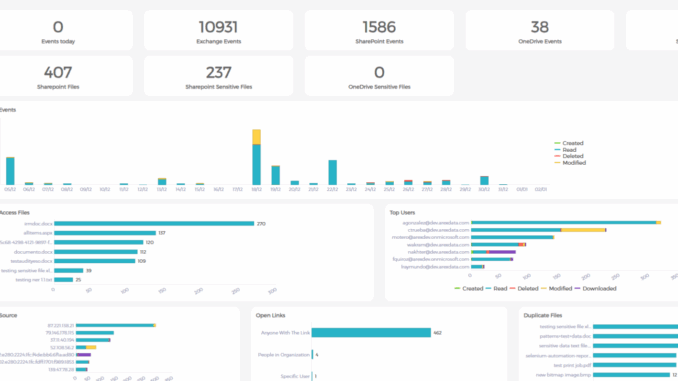Click the 52.108.56.2 source bar
This screenshot has height=381, width=678.
[86, 347]
